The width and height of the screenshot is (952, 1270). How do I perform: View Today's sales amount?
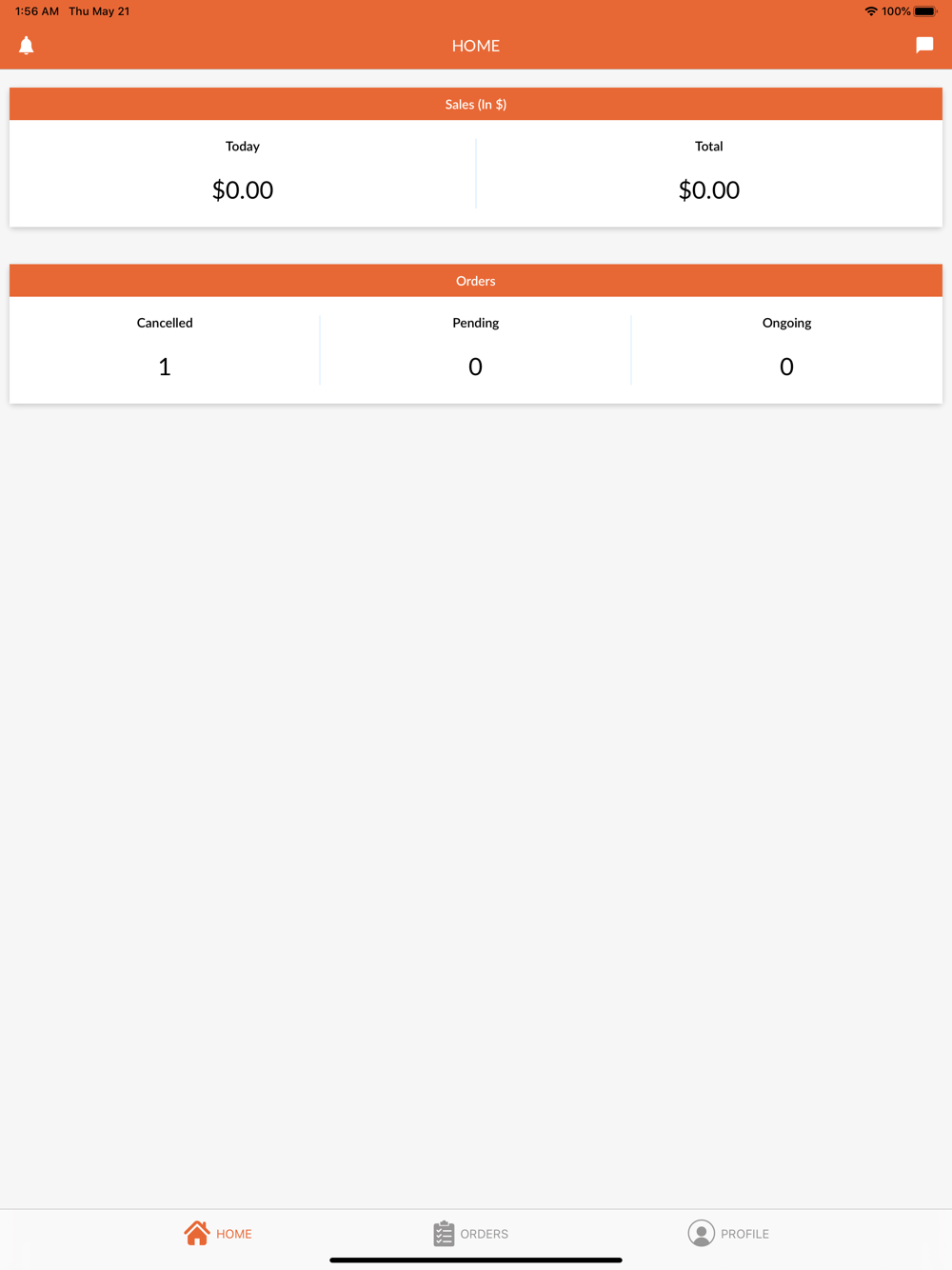click(243, 189)
